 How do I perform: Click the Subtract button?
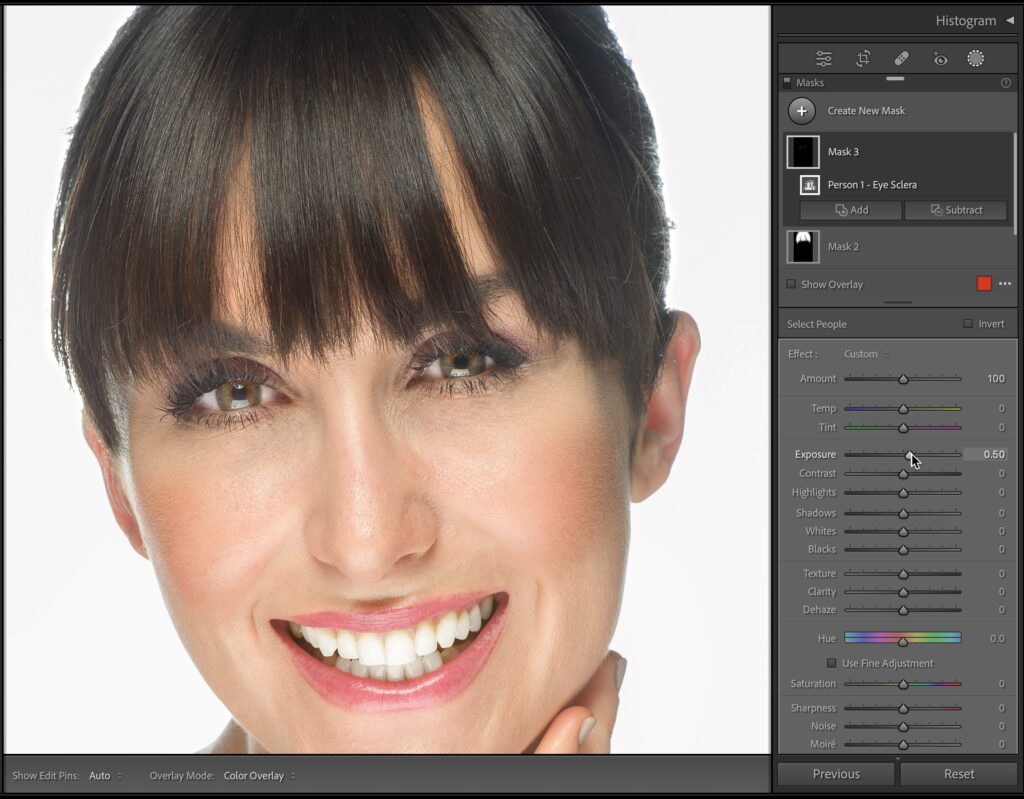point(957,210)
